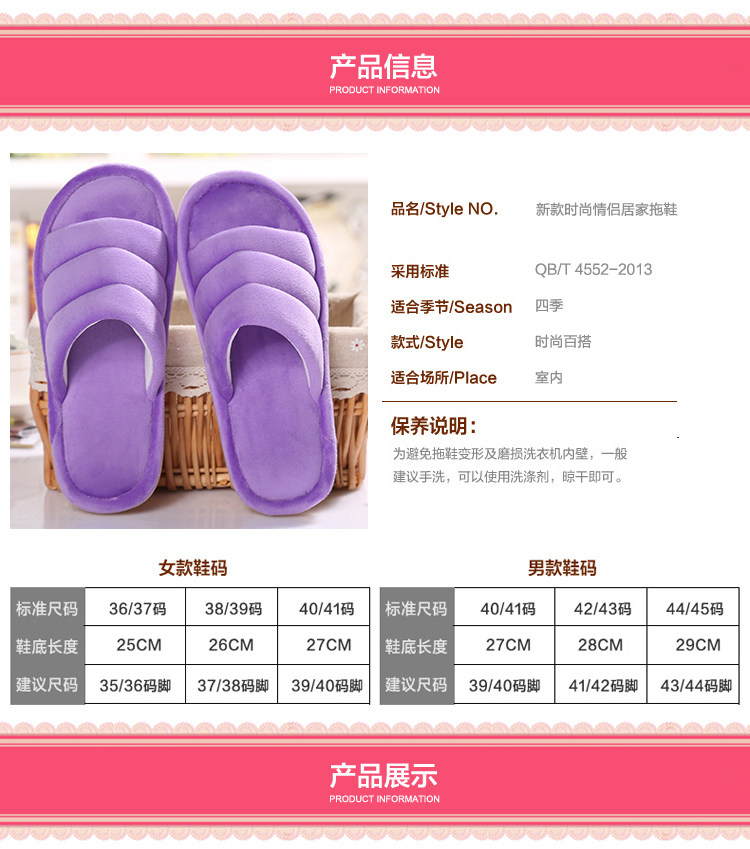Click the purple slippers product photo
The image size is (750, 849).
[189, 341]
